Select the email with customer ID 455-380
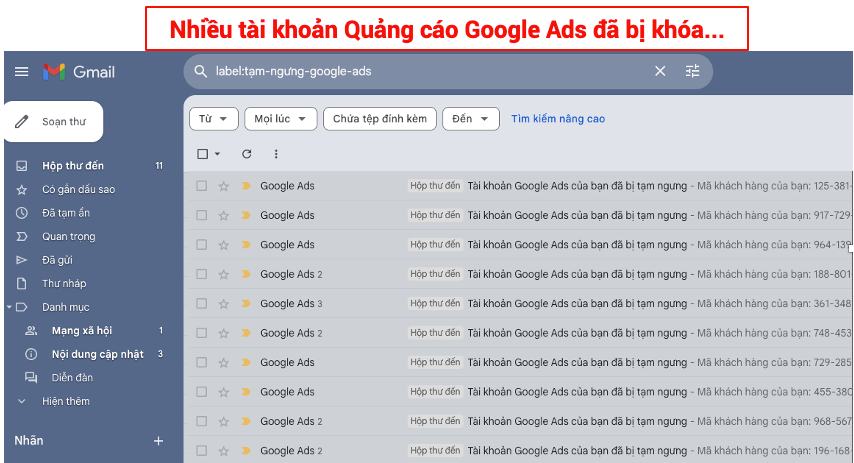854x463 pixels. coord(202,392)
